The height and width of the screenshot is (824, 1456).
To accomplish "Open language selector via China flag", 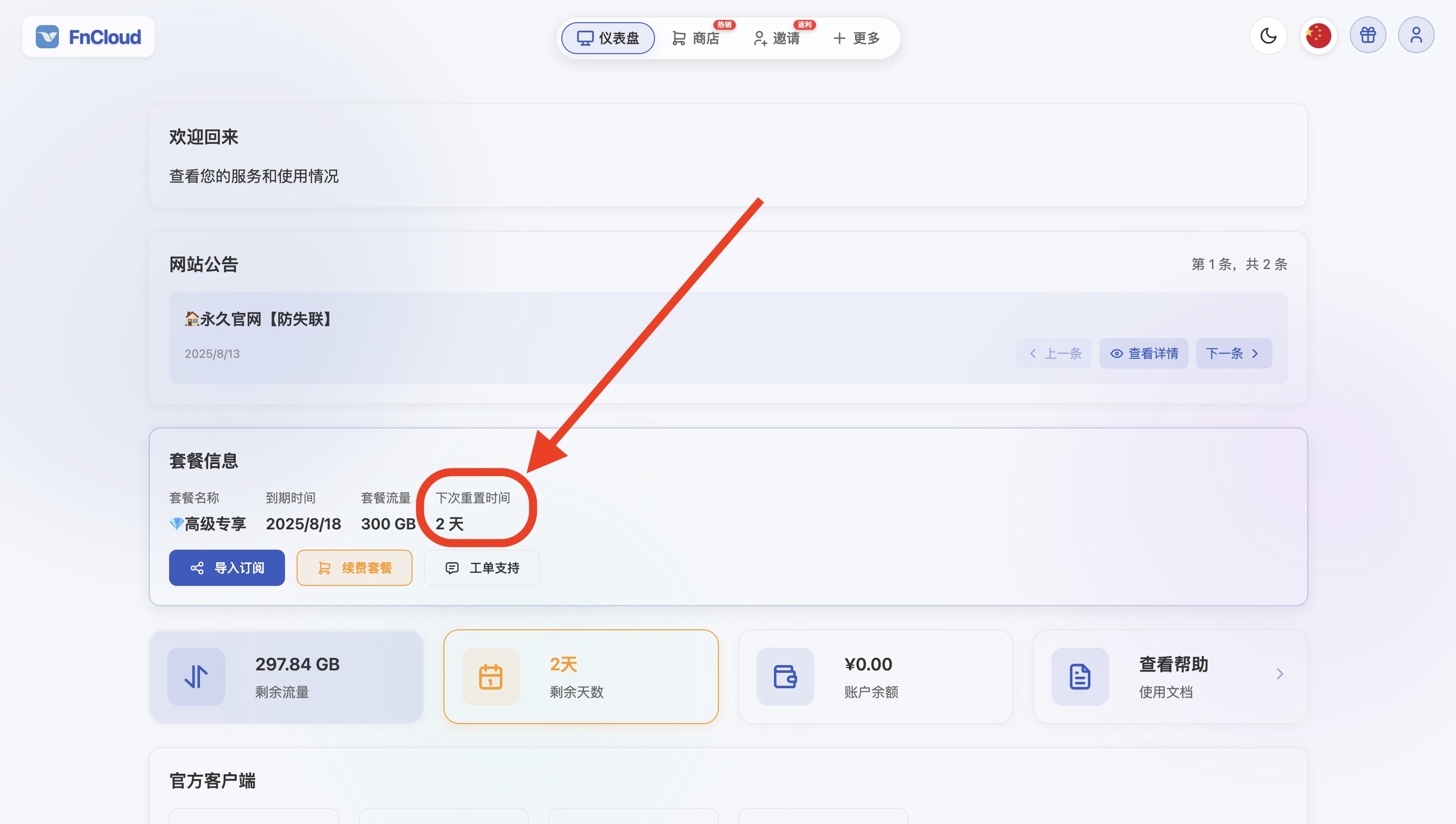I will coord(1318,36).
